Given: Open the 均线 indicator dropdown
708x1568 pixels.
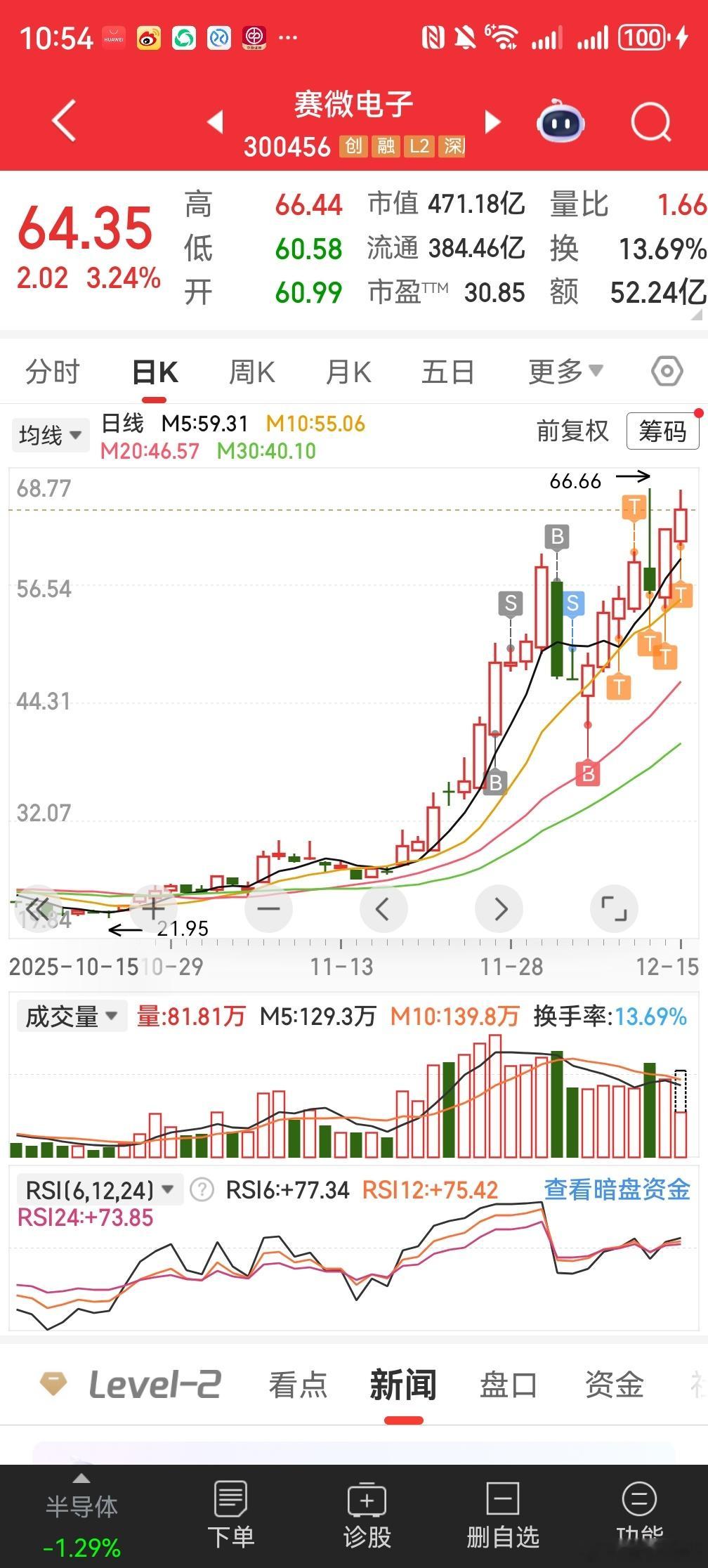Looking at the screenshot, I should (50, 436).
